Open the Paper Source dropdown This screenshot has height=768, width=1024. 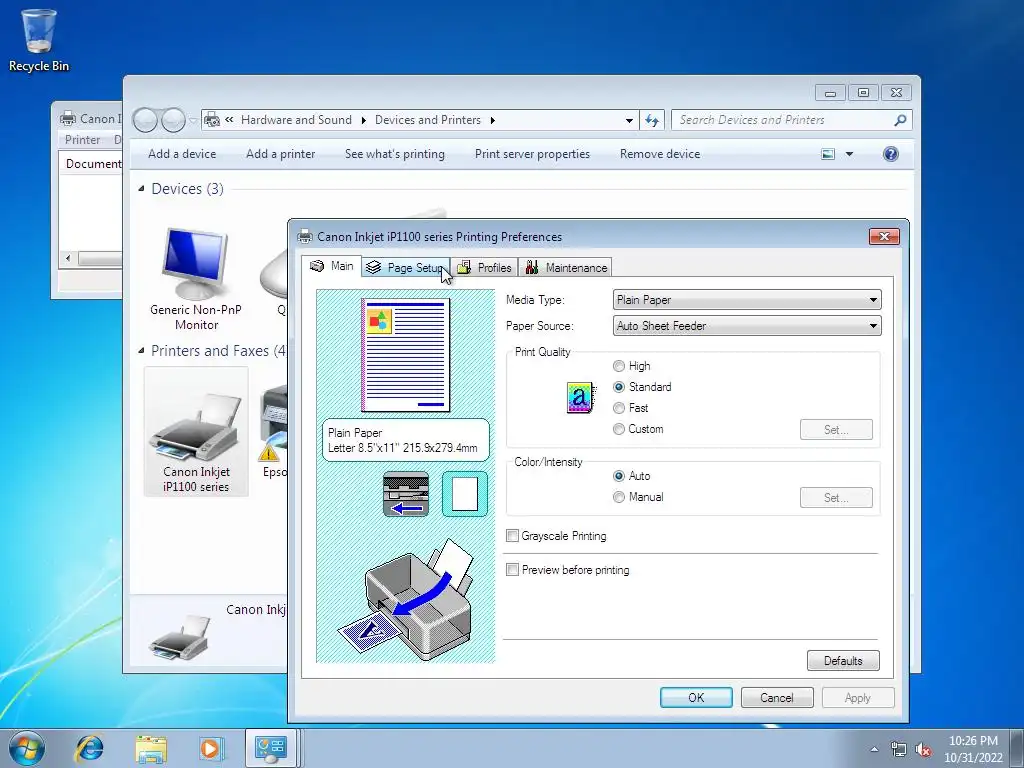point(746,326)
